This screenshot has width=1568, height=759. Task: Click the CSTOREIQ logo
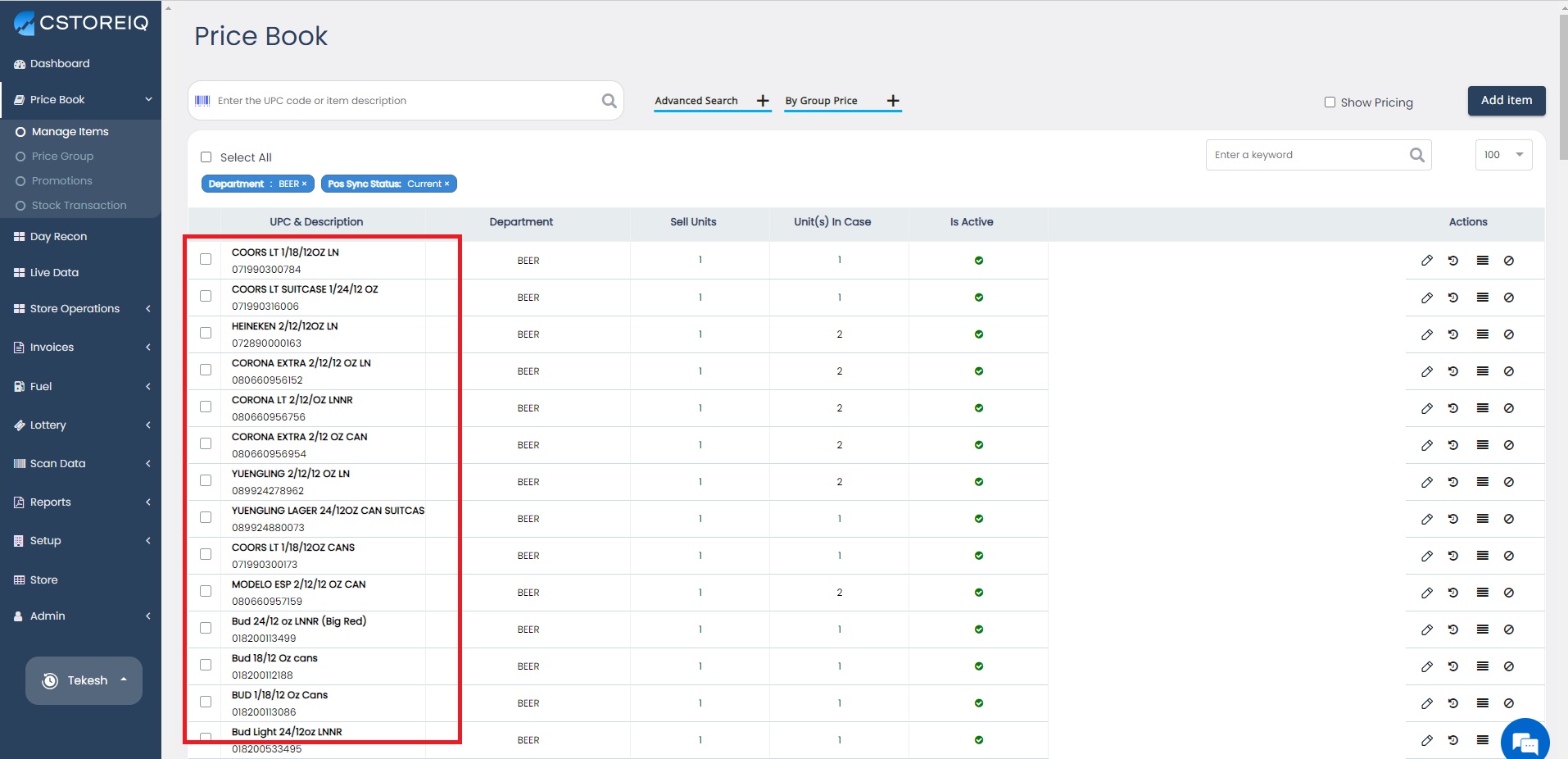pyautogui.click(x=81, y=23)
